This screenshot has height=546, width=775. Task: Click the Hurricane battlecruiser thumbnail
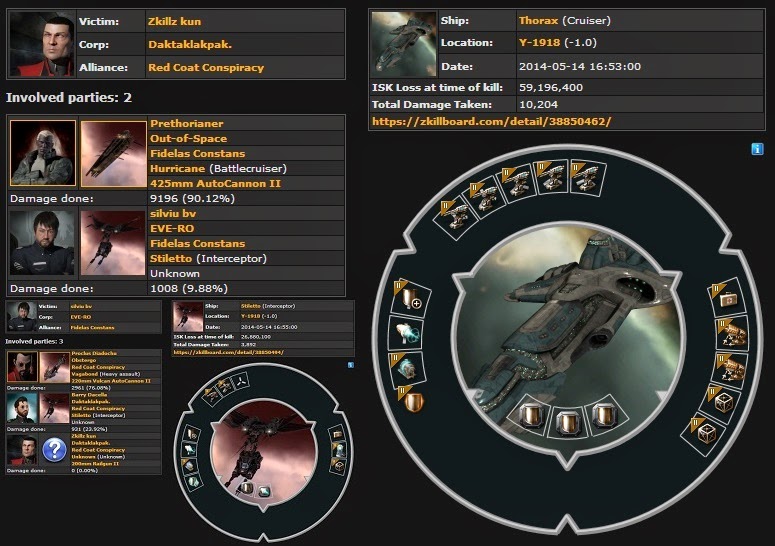point(114,154)
